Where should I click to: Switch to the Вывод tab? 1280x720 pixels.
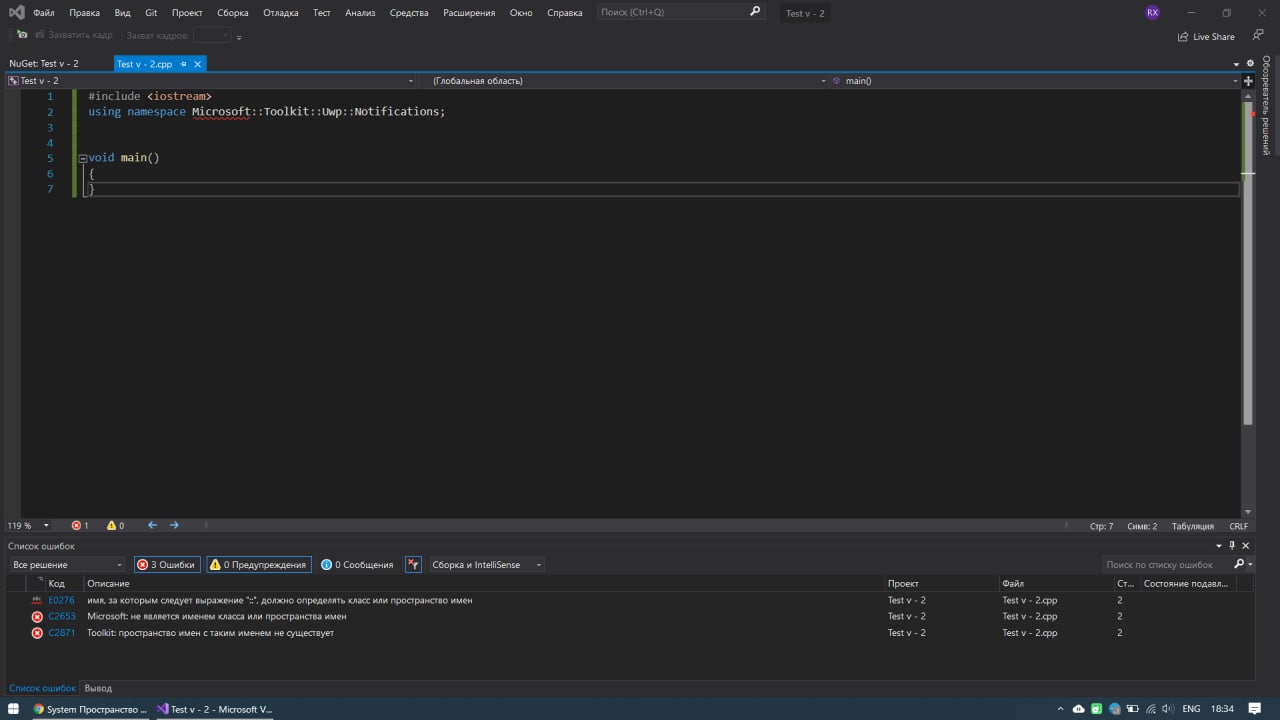(x=98, y=688)
